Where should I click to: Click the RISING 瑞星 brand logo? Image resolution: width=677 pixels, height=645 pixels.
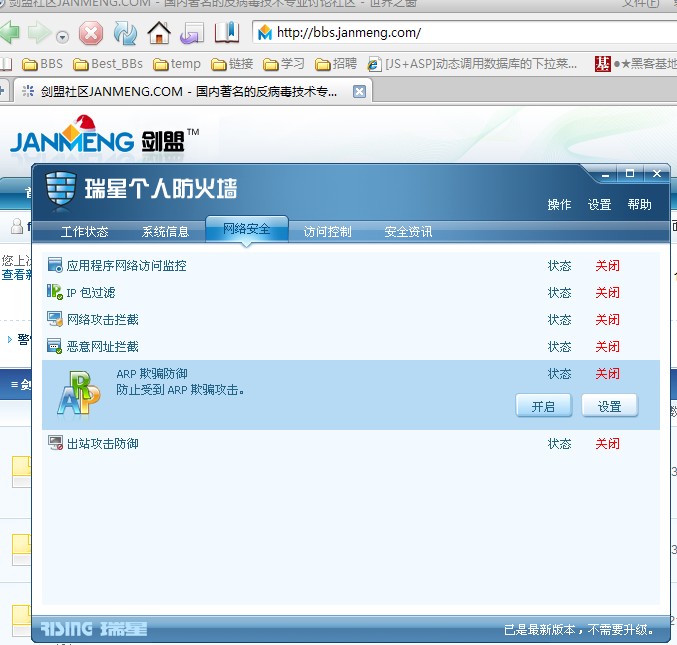(94, 629)
